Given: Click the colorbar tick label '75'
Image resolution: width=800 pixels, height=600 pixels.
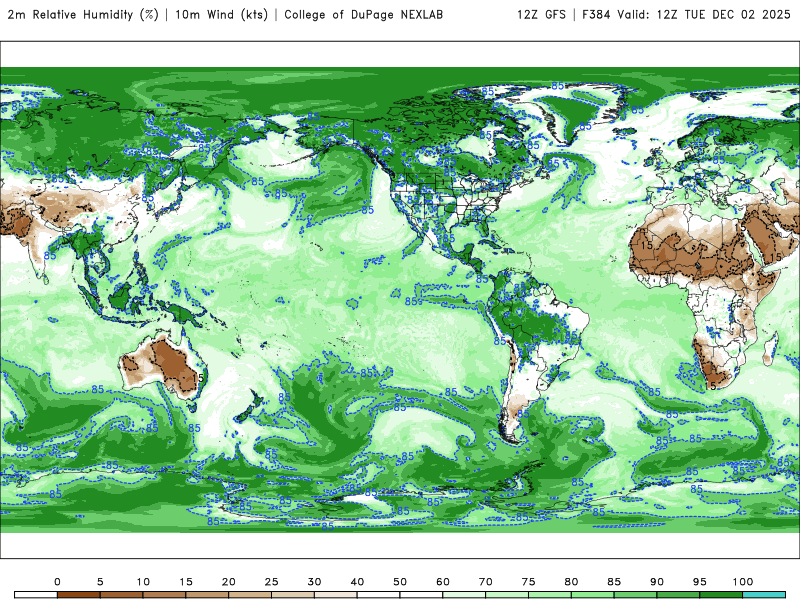Looking at the screenshot, I should pyautogui.click(x=529, y=582).
